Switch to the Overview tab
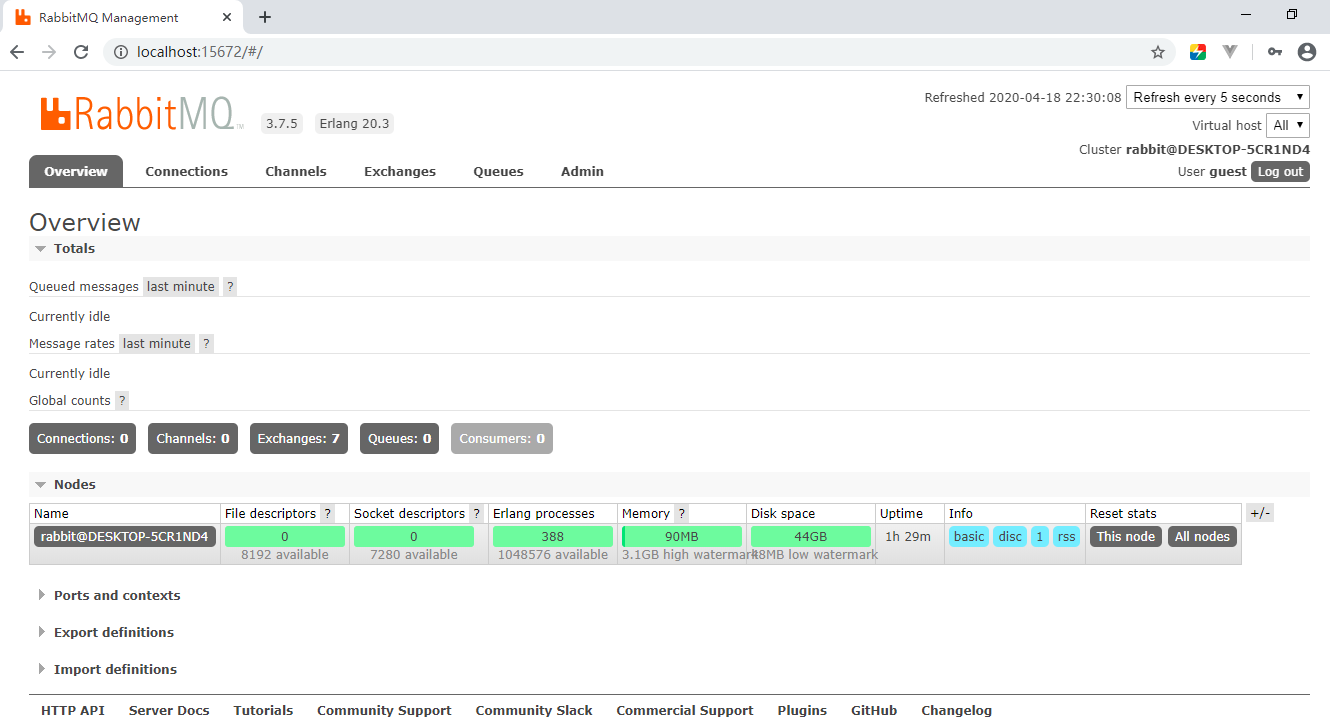1330x719 pixels. [x=76, y=171]
